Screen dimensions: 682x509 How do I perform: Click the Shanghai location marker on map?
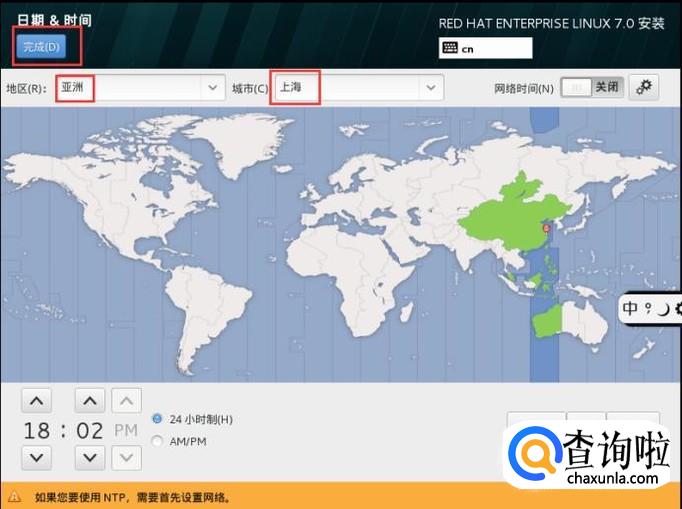coord(547,228)
